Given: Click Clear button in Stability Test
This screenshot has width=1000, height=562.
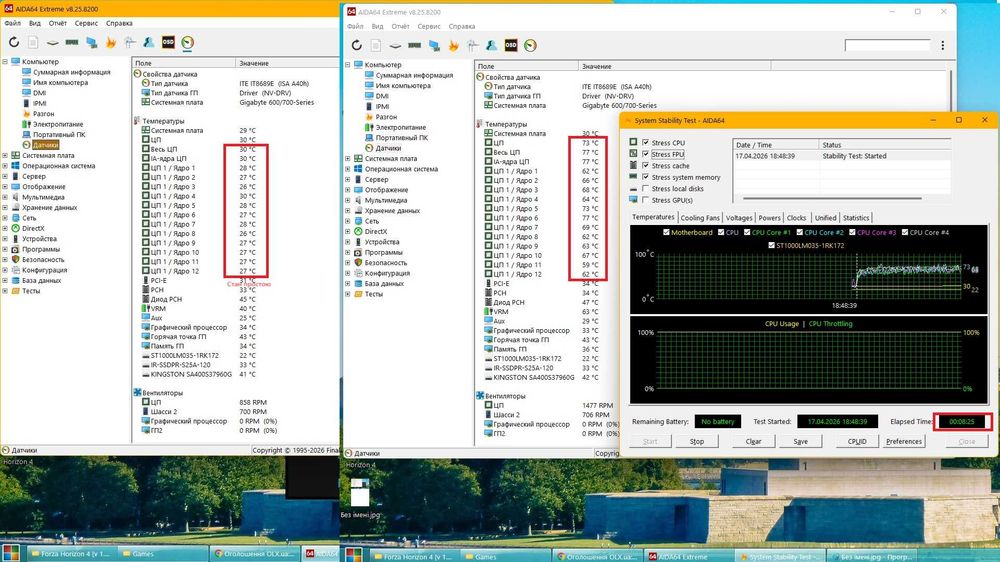Looking at the screenshot, I should click(x=753, y=441).
